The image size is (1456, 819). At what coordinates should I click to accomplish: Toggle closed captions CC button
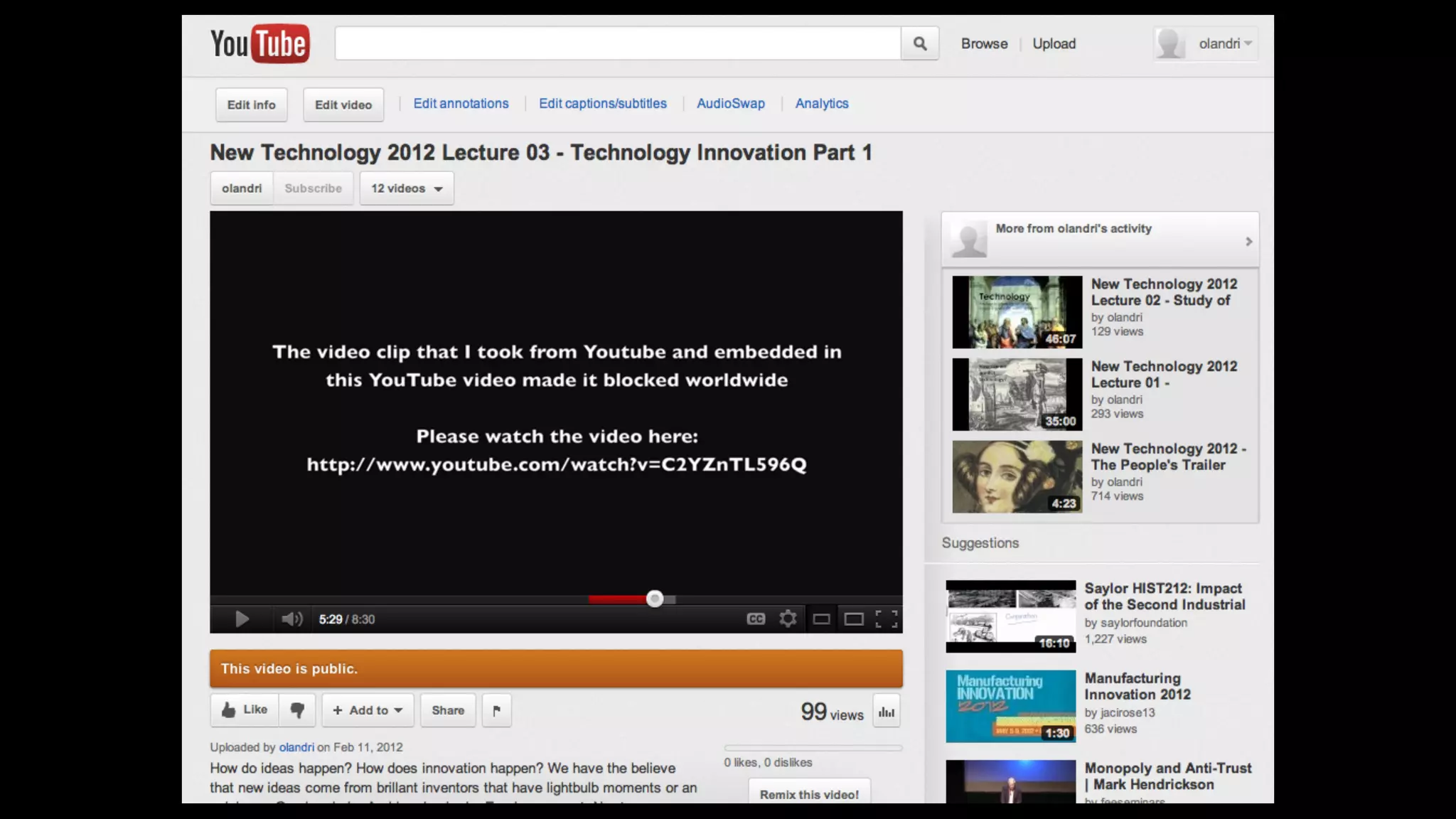(756, 619)
